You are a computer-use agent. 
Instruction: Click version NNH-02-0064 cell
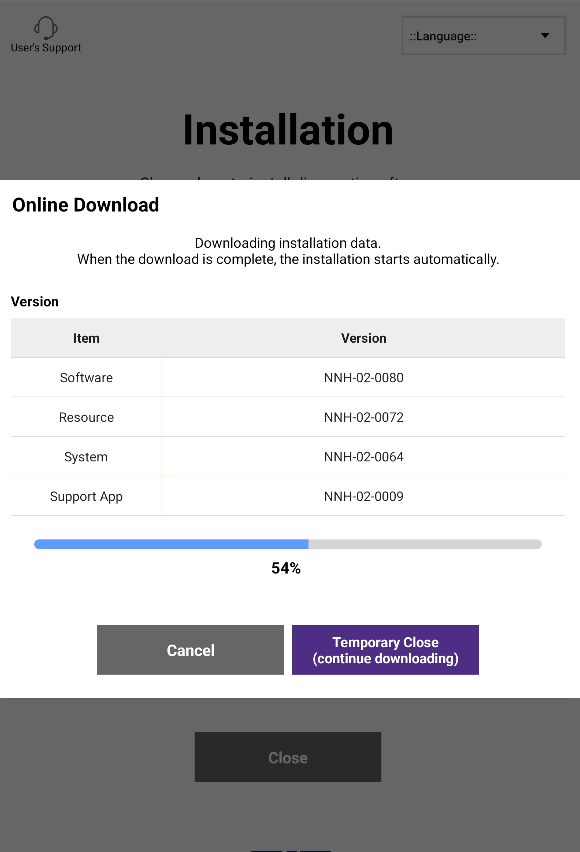(x=364, y=456)
